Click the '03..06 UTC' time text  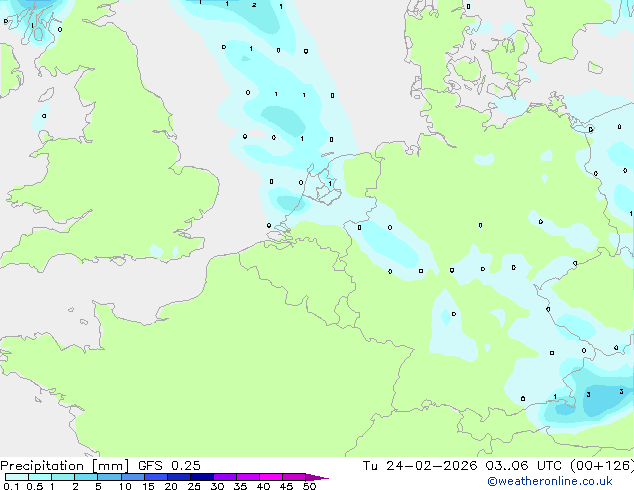(x=523, y=466)
